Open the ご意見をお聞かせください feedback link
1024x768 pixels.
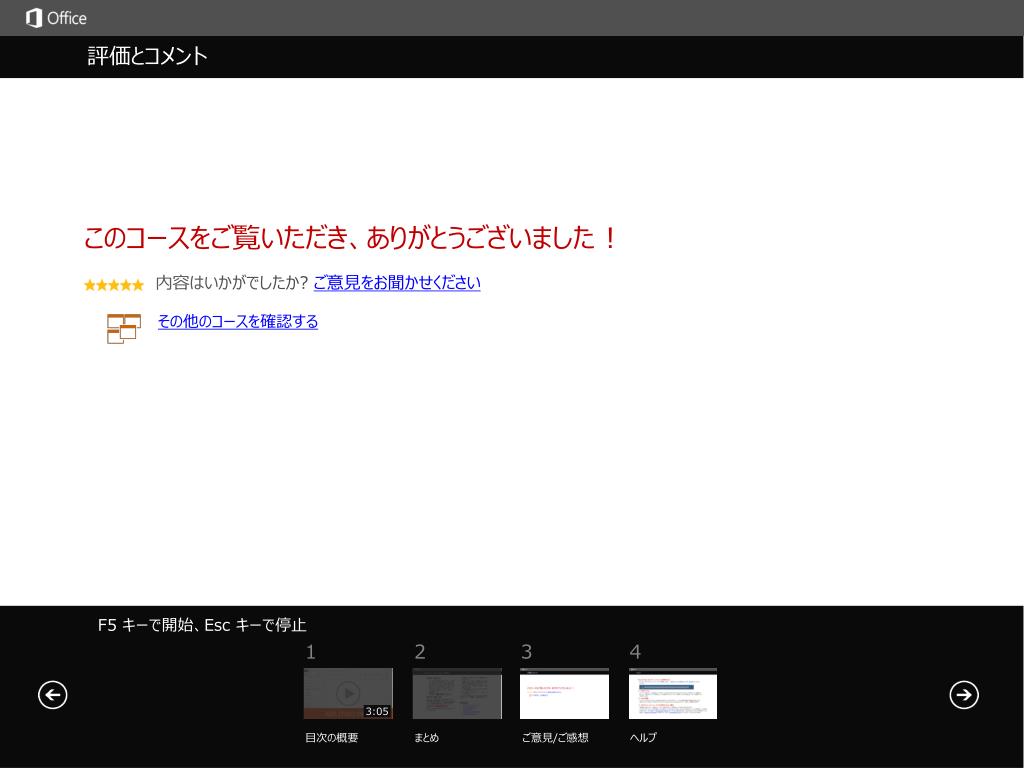pyautogui.click(x=397, y=282)
